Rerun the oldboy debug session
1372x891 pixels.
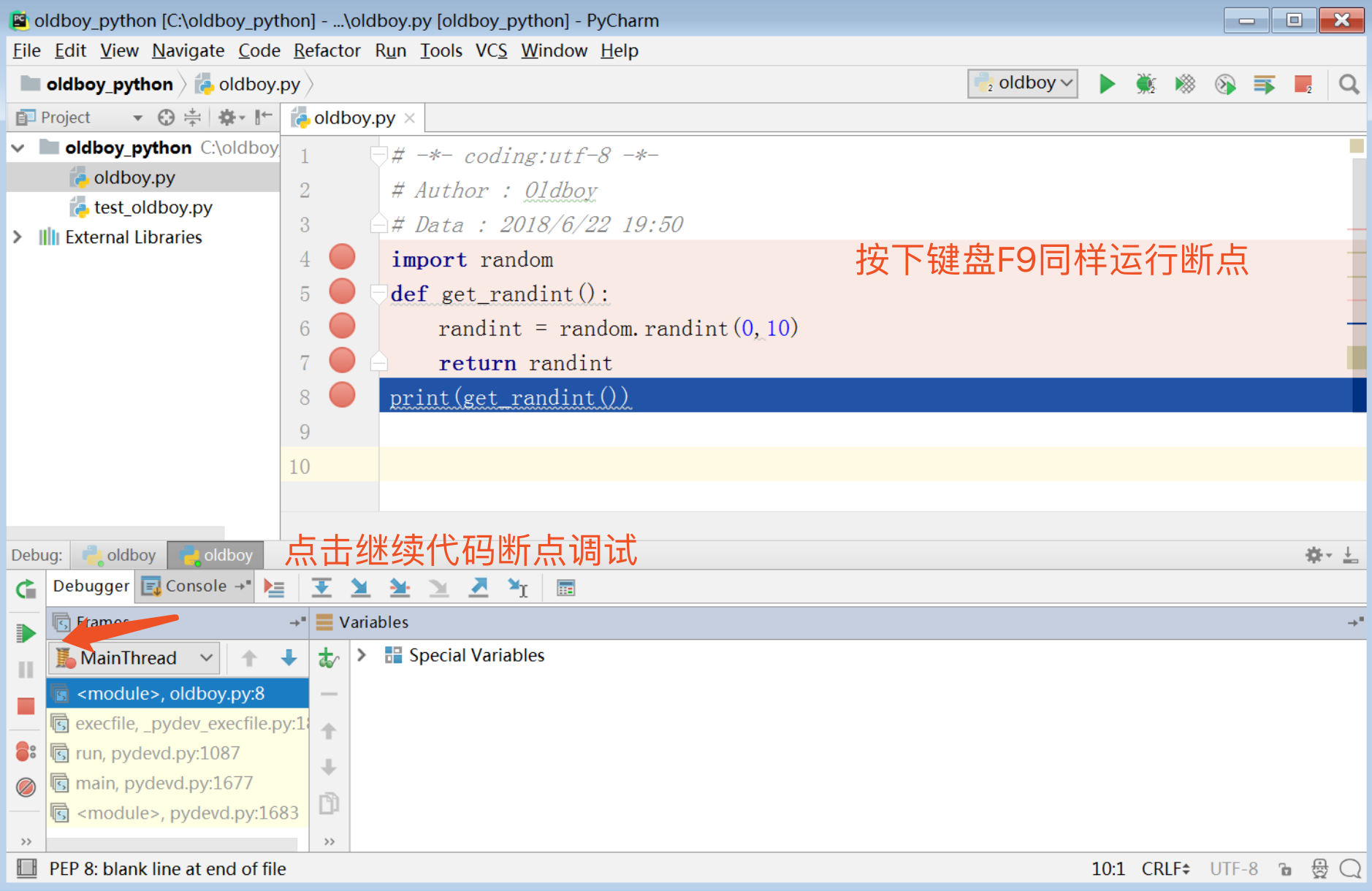pyautogui.click(x=26, y=589)
